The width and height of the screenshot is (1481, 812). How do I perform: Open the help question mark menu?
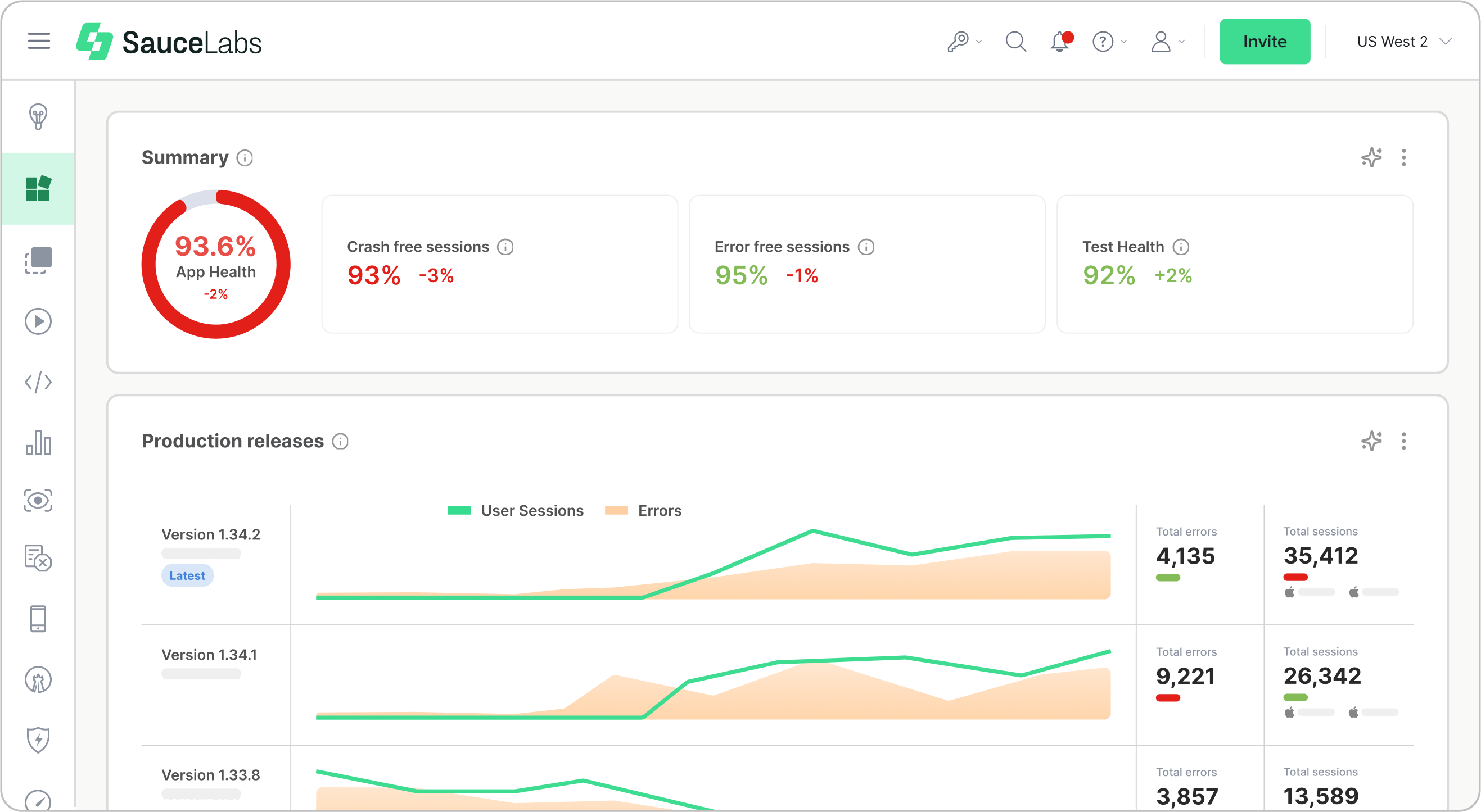(1109, 42)
